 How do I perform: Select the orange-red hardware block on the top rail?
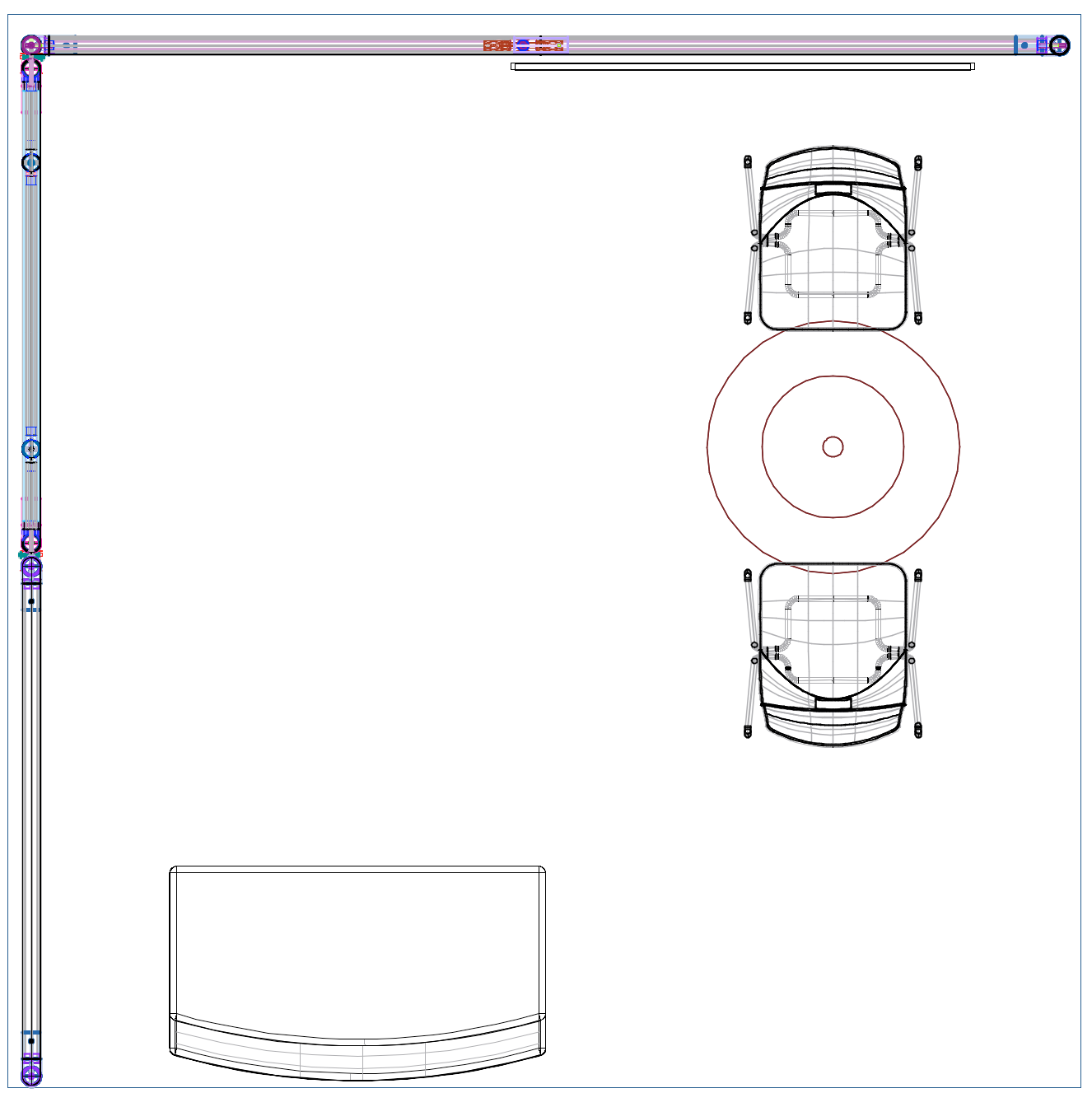tap(497, 45)
